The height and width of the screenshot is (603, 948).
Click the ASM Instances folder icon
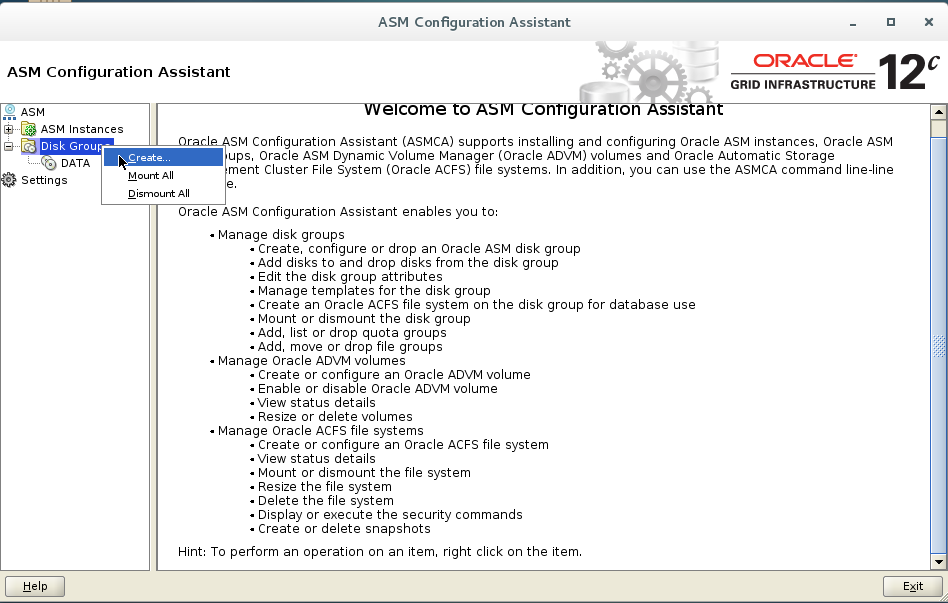pyautogui.click(x=28, y=129)
